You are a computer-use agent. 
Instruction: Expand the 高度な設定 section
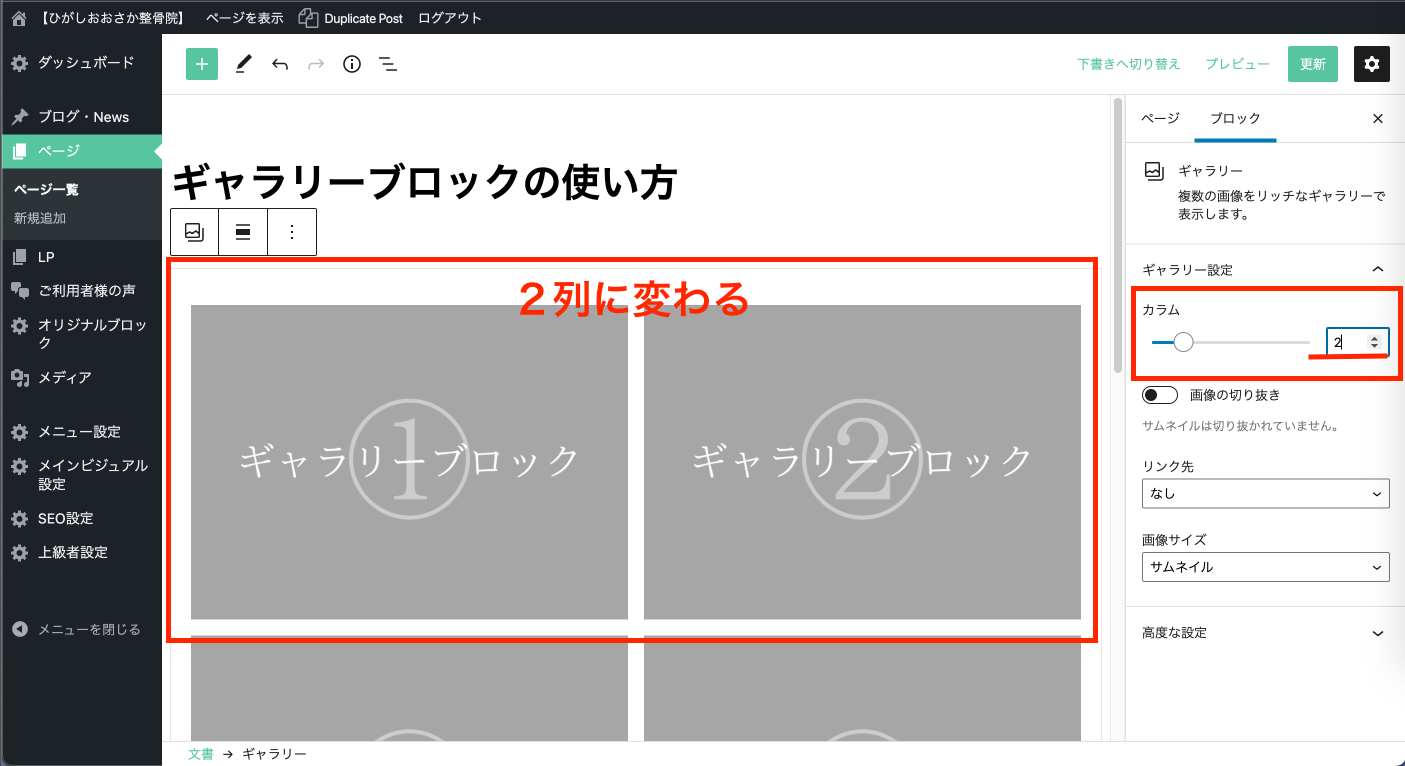click(1265, 633)
